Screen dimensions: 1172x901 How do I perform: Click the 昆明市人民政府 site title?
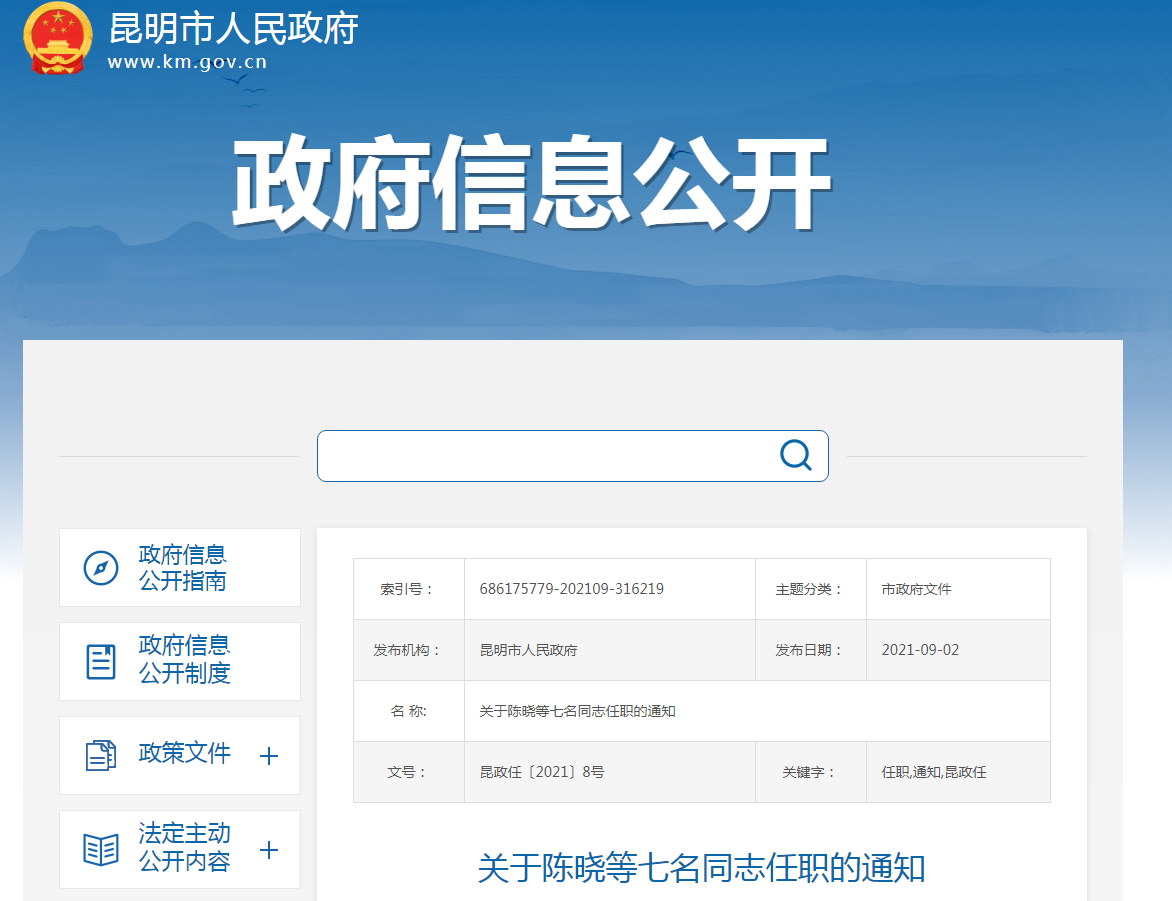pyautogui.click(x=232, y=29)
